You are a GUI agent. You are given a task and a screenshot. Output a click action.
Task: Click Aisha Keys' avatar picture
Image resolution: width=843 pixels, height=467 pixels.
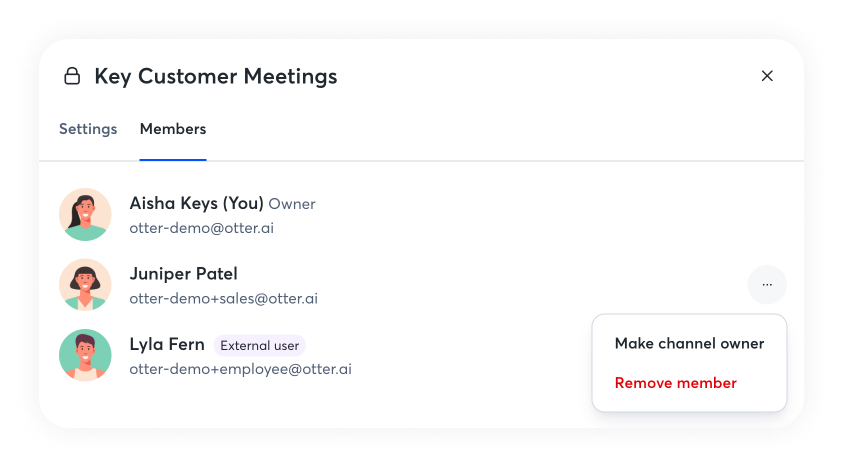pos(85,214)
